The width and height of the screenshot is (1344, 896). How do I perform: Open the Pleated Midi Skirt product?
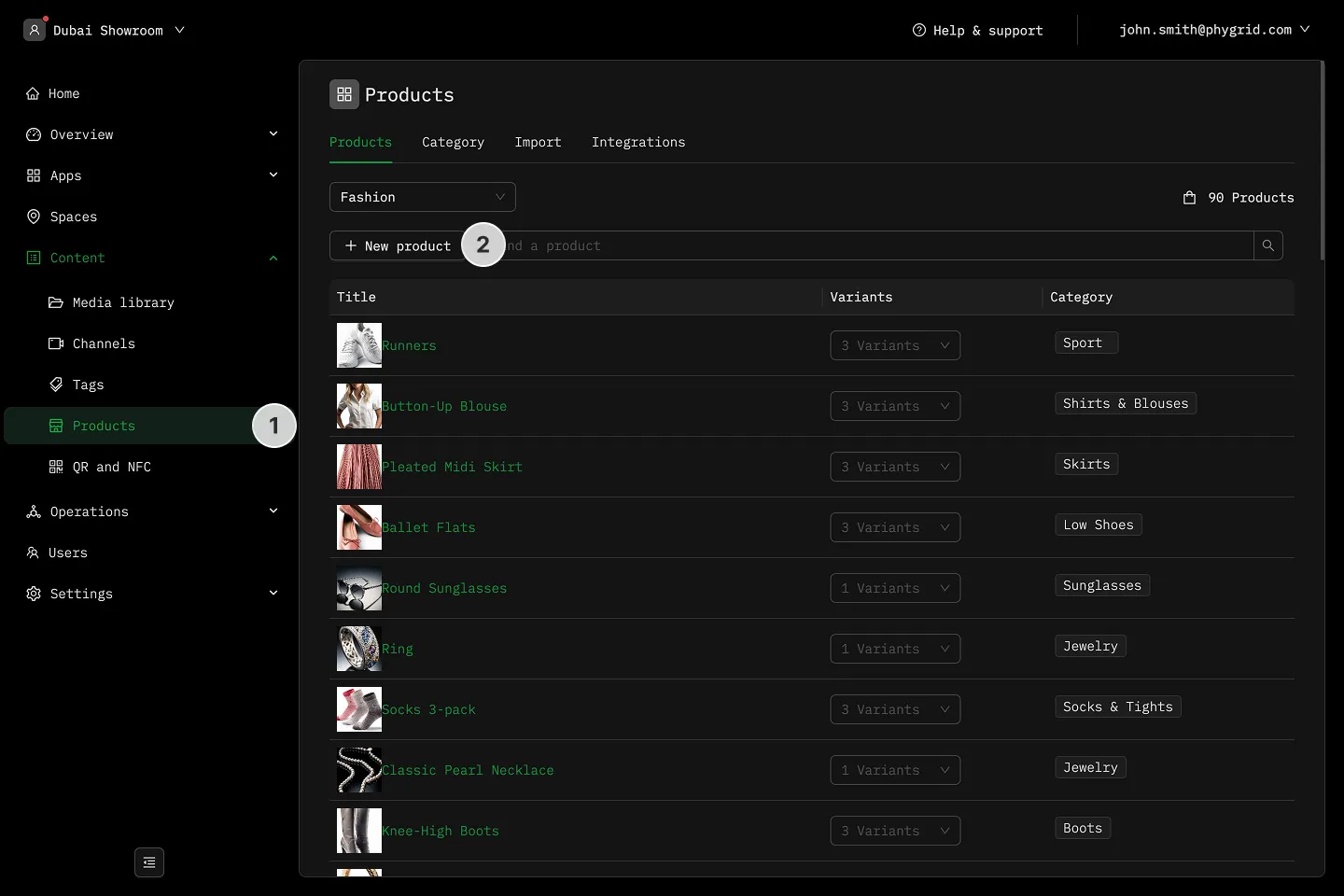[452, 467]
